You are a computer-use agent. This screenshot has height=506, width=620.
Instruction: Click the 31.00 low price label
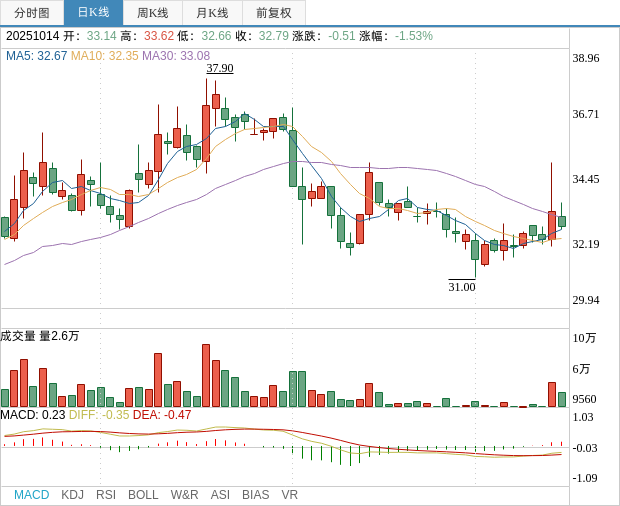coord(462,287)
